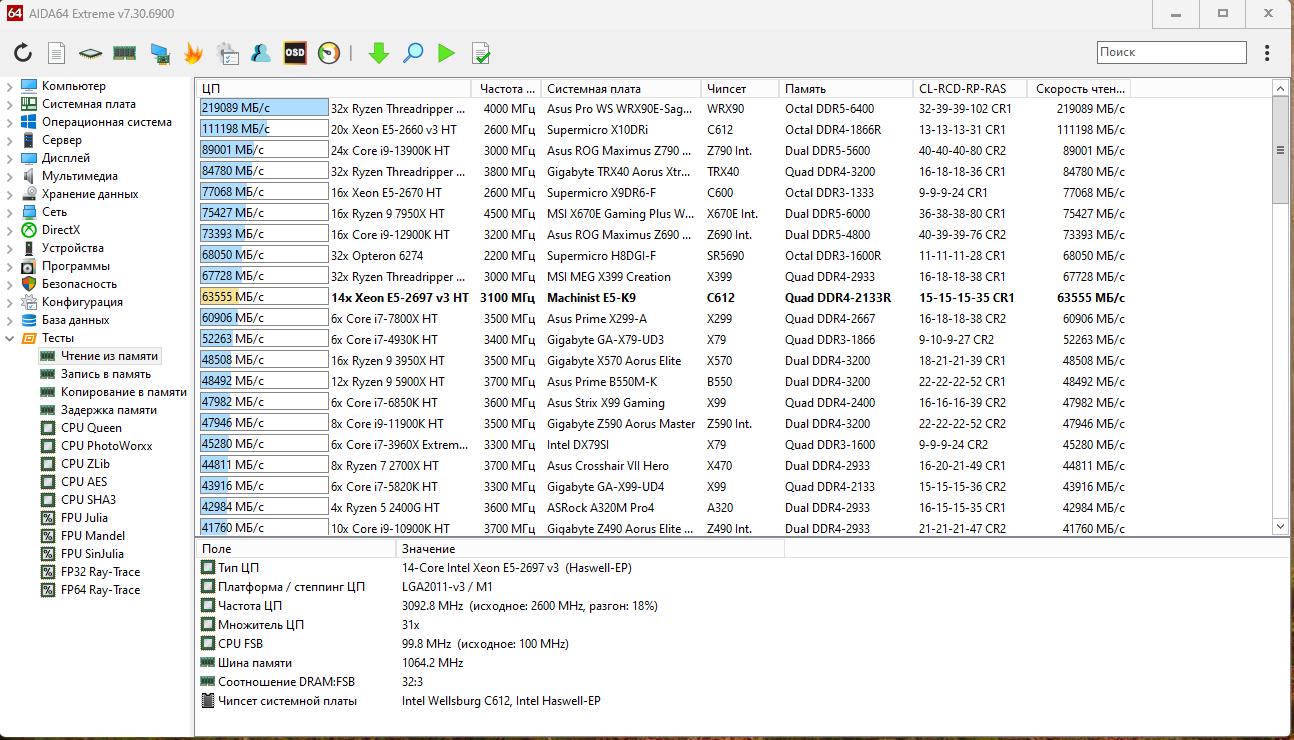Viewport: 1294px width, 740px height.
Task: Sort by the Чипсет column header
Action: pos(738,89)
